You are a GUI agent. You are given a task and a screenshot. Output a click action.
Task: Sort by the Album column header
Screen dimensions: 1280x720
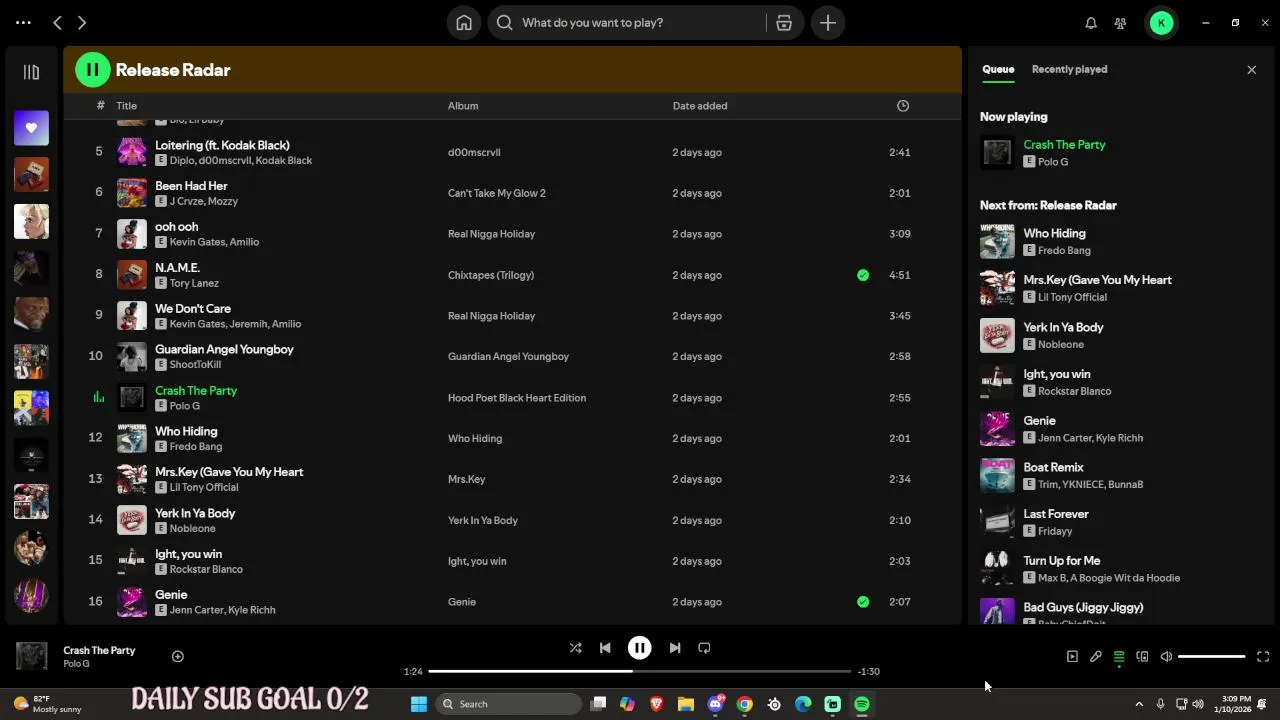pos(463,106)
